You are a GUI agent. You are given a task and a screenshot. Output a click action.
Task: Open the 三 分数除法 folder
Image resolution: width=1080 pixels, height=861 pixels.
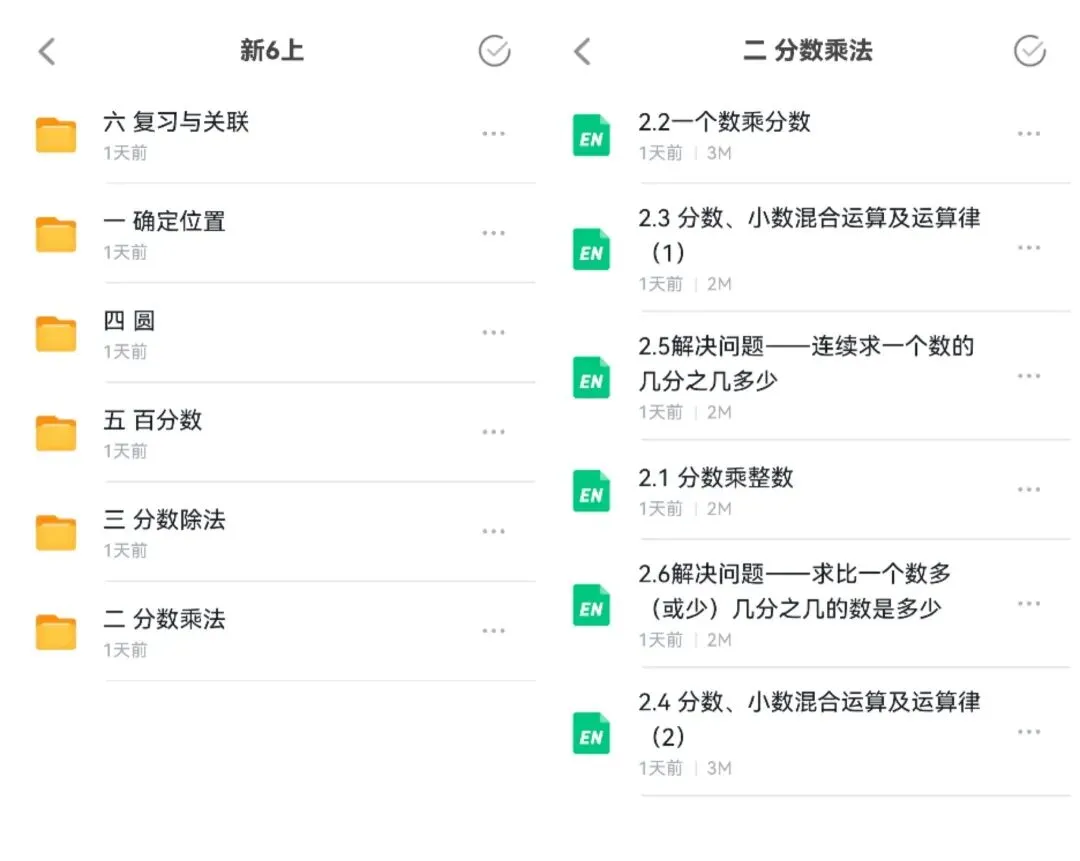click(x=285, y=532)
